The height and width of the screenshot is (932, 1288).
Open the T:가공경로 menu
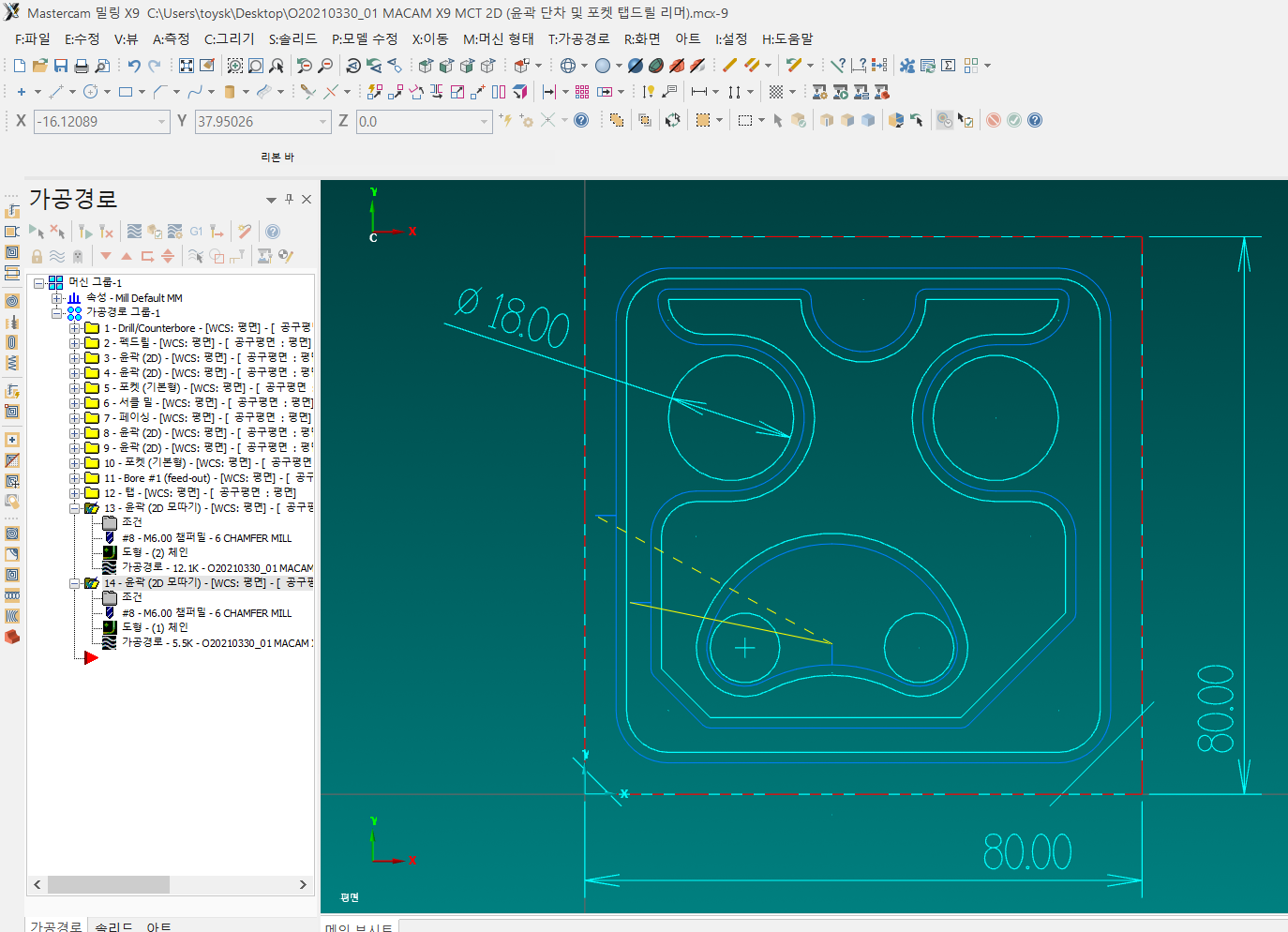click(579, 39)
